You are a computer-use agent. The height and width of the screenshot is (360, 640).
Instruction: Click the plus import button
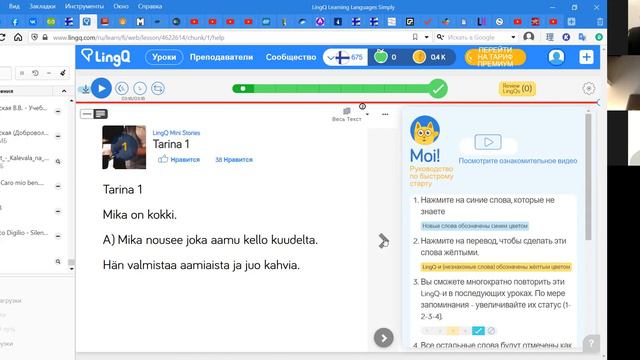coord(586,57)
